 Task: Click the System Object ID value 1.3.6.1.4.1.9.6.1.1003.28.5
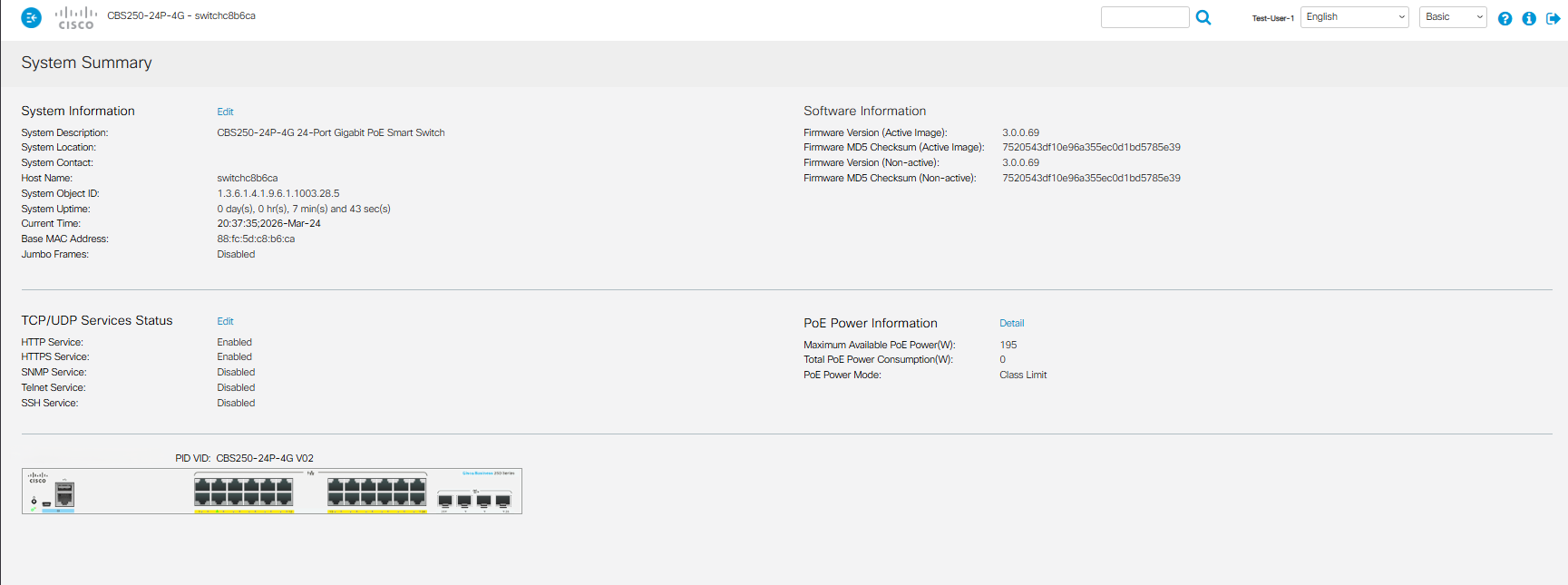[278, 193]
